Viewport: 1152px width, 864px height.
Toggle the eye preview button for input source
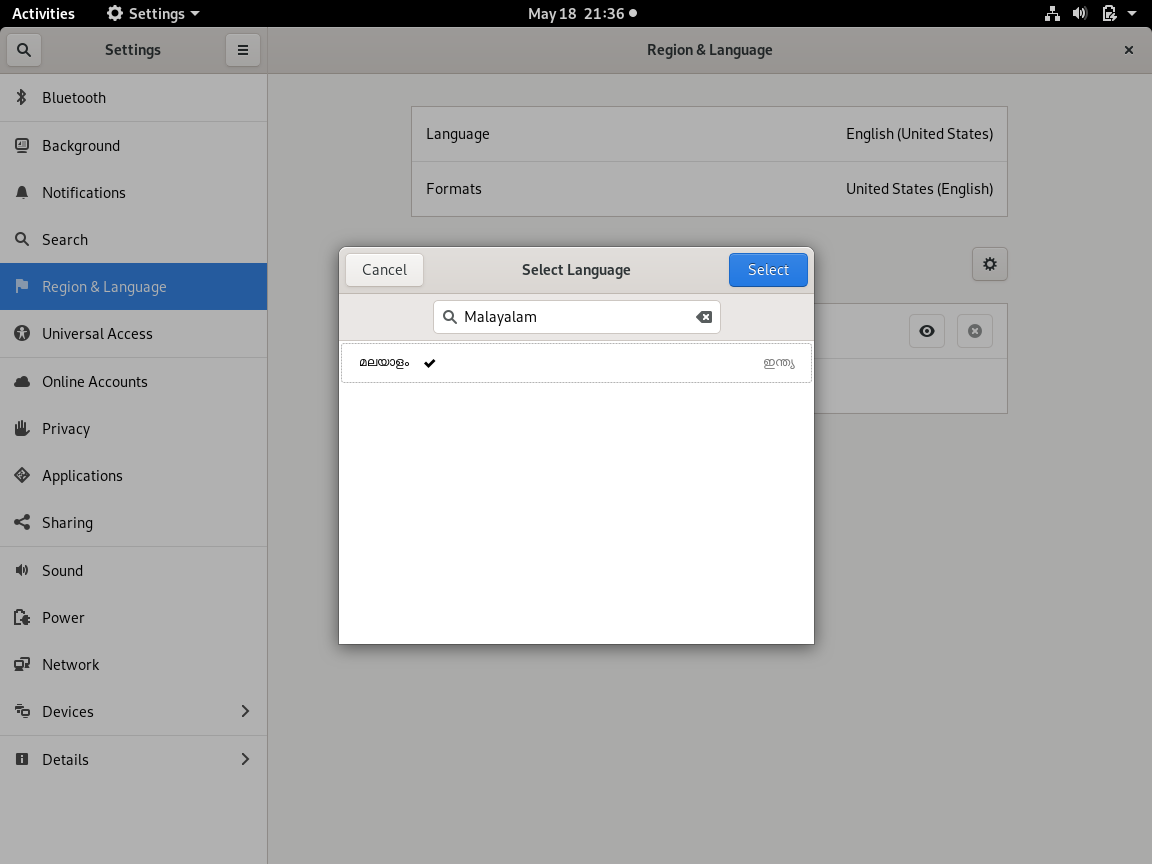[x=927, y=331]
